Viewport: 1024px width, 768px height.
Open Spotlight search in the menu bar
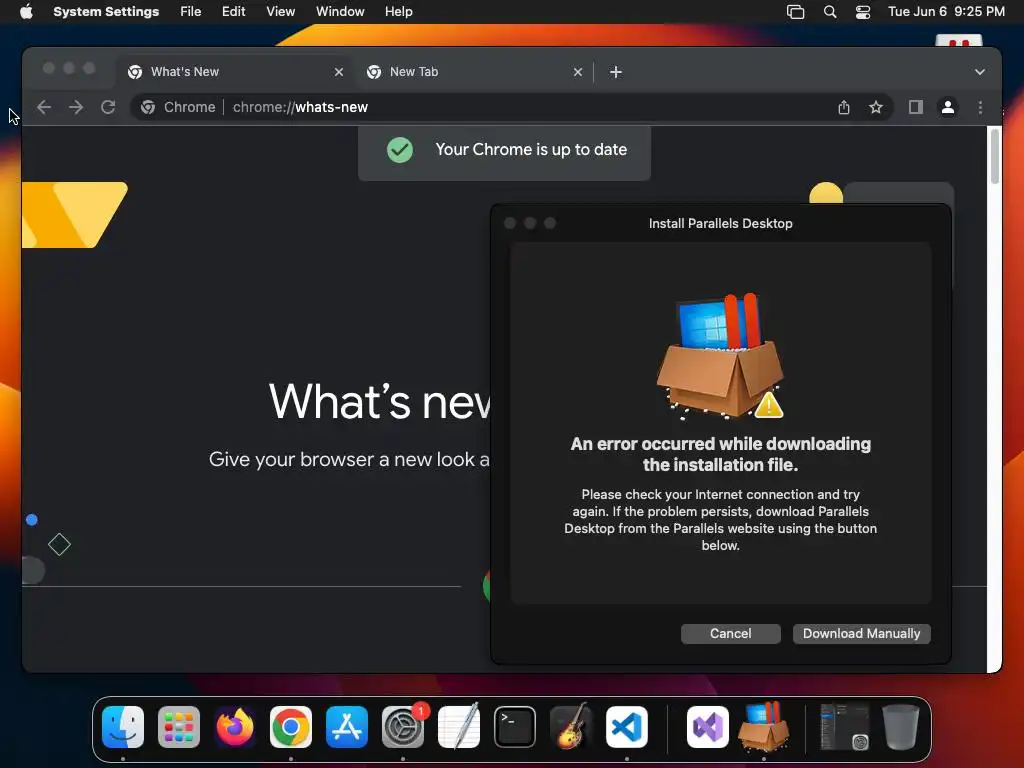pos(830,12)
